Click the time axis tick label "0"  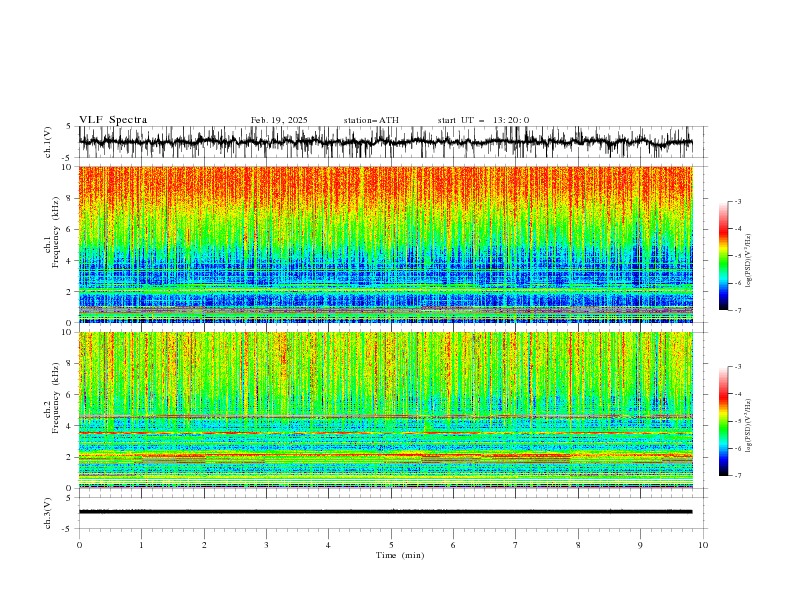(x=79, y=545)
